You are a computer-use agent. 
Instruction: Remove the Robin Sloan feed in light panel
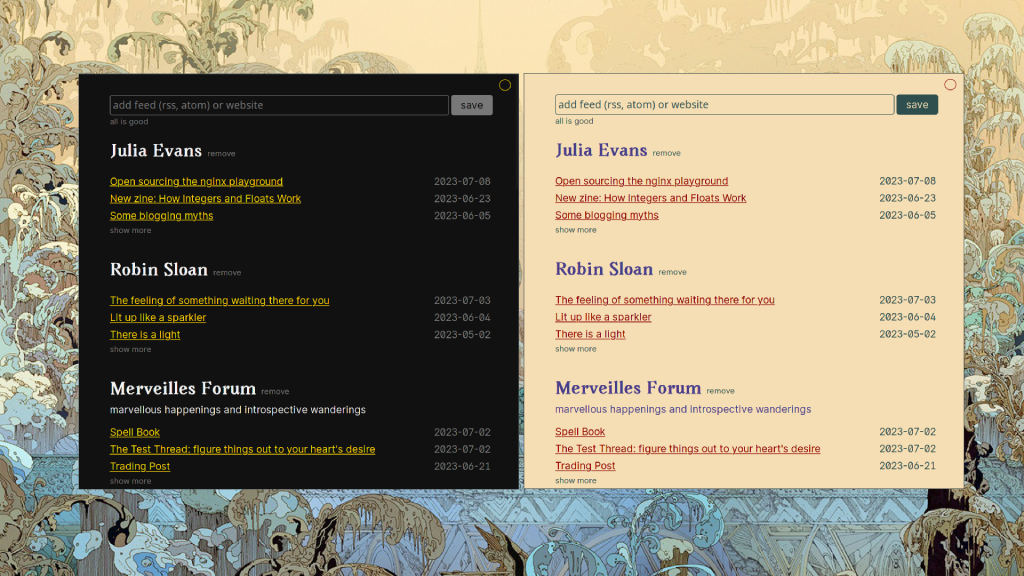click(672, 272)
